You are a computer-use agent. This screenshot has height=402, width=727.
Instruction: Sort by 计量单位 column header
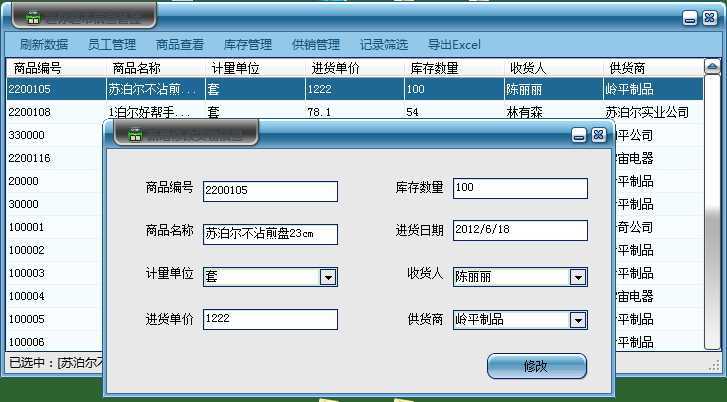(255, 68)
